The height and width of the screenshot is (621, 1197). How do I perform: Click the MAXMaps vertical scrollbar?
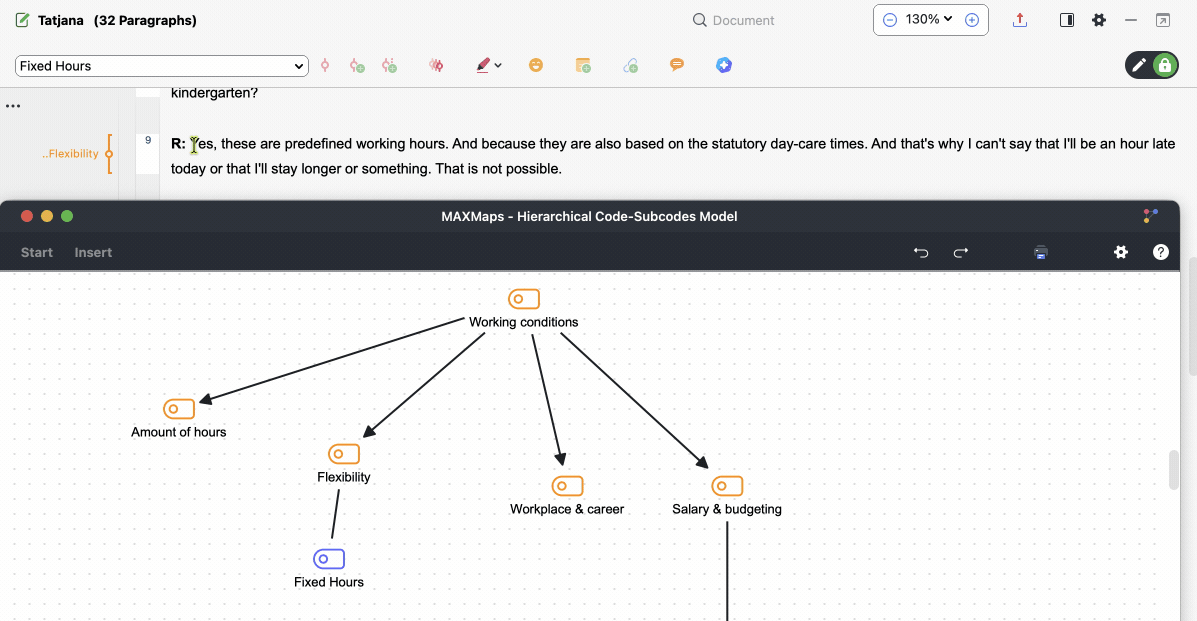point(1174,470)
